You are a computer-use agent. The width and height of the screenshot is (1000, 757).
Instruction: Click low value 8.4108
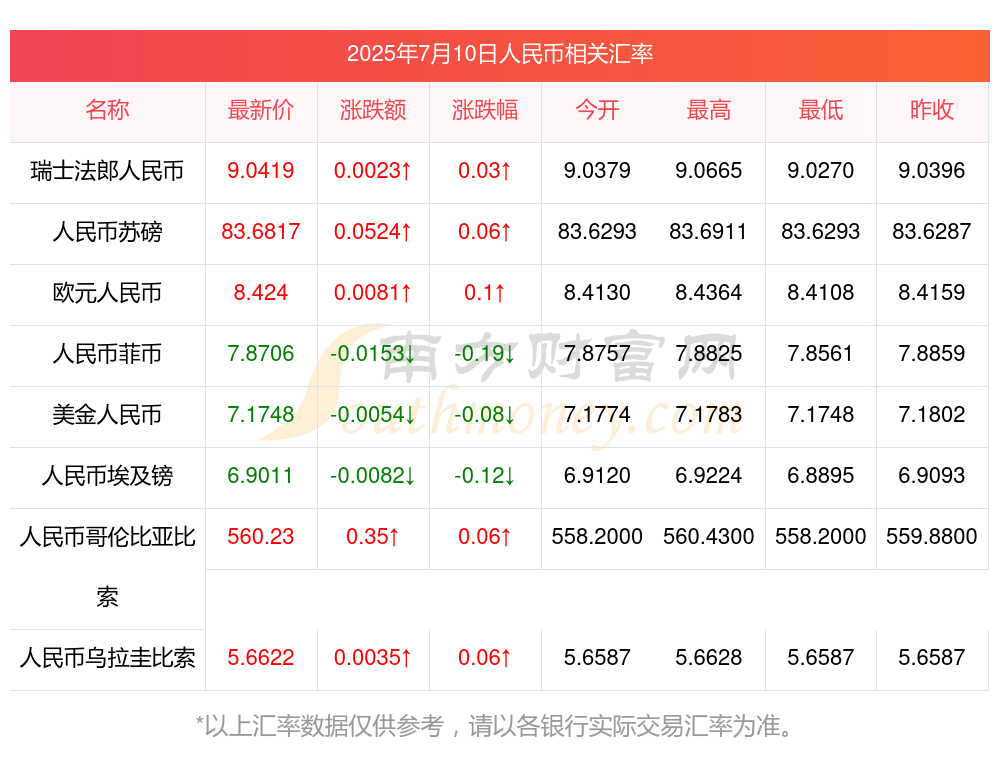pyautogui.click(x=821, y=293)
